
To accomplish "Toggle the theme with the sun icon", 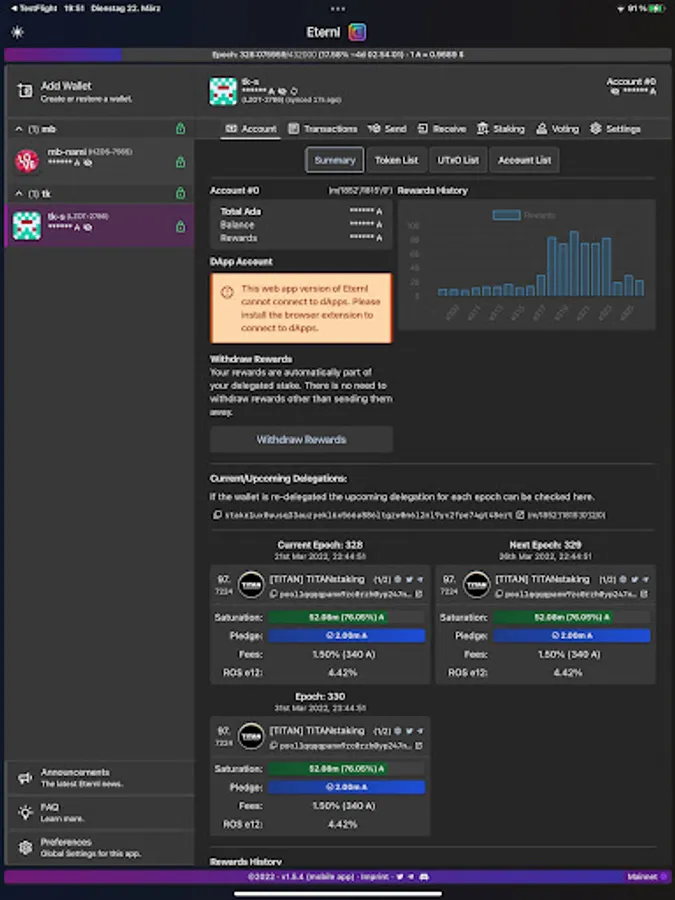I will [17, 32].
